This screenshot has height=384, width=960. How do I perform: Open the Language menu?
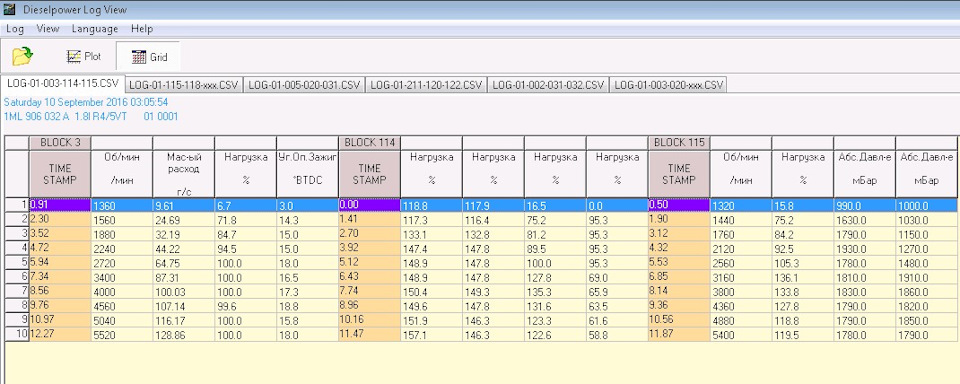[95, 29]
